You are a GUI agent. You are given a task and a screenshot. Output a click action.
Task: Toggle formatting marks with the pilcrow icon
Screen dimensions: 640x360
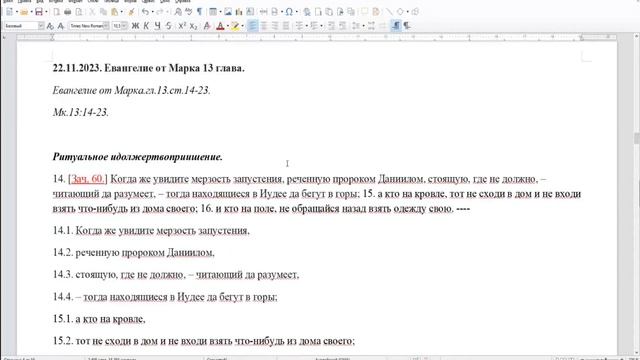(199, 12)
